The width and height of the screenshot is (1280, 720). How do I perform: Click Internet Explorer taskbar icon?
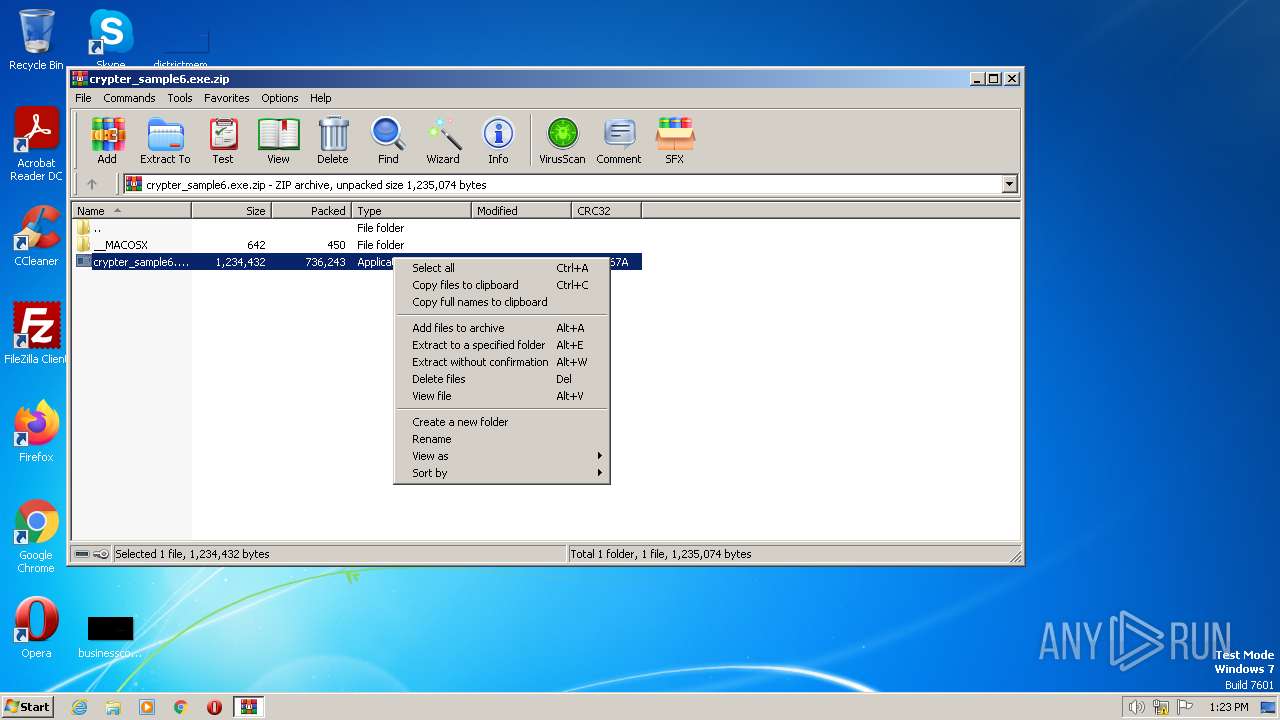[80, 707]
